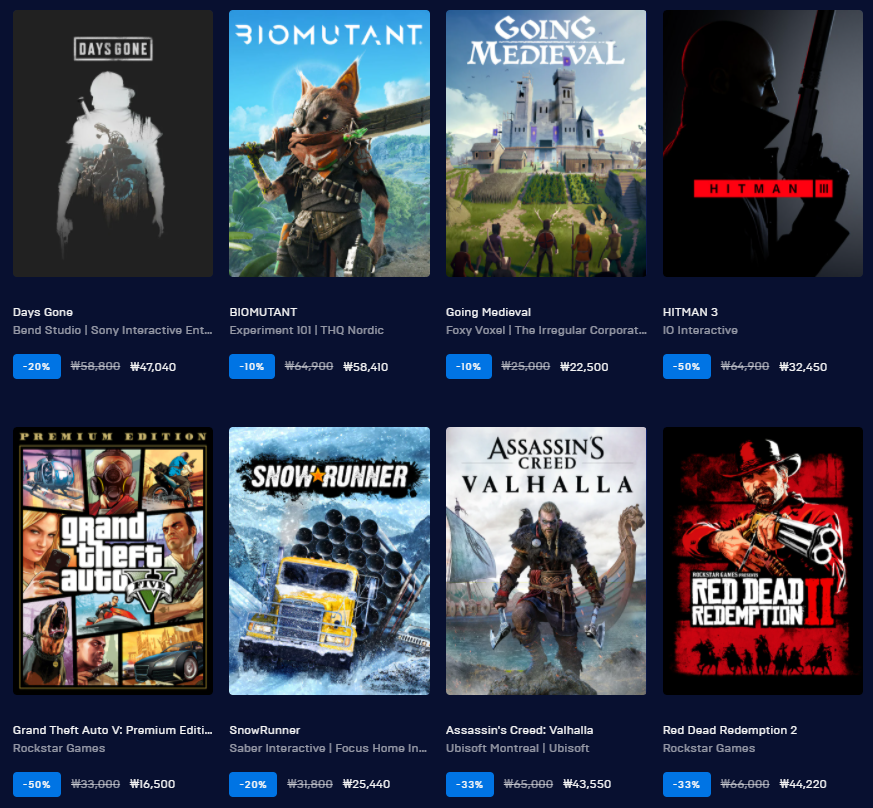Open the Days Gone cover art
873x808 pixels.
pos(112,143)
